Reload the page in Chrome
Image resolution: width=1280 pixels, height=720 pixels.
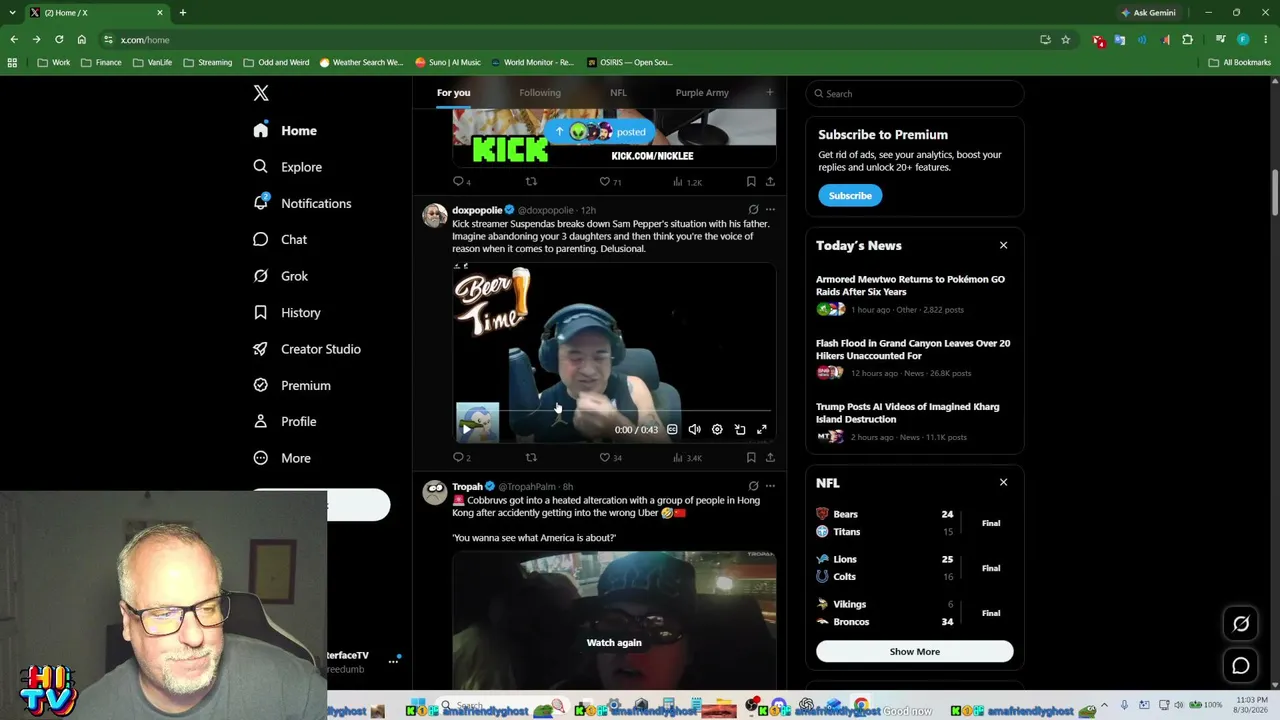pyautogui.click(x=59, y=40)
